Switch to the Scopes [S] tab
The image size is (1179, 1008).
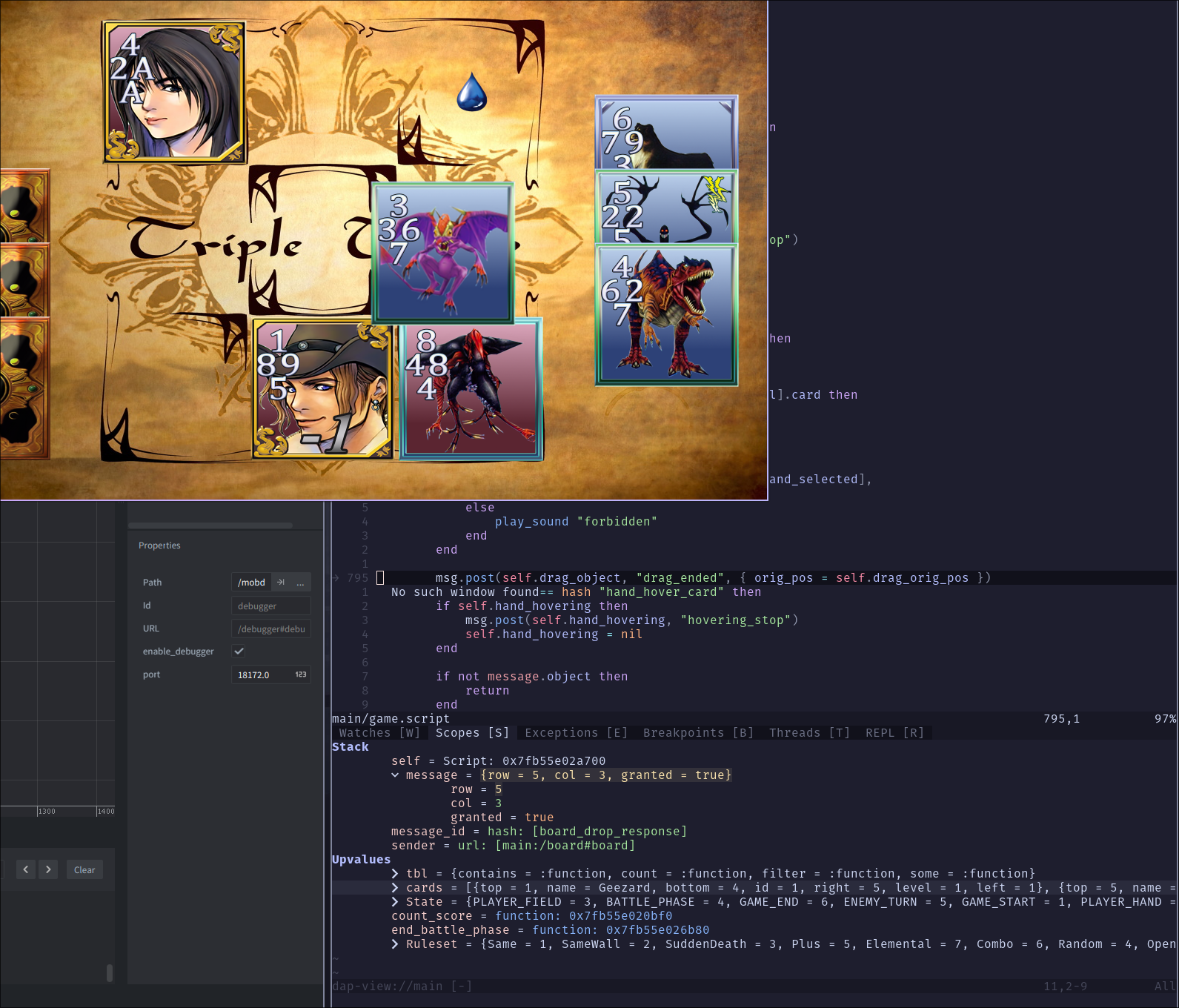pyautogui.click(x=472, y=733)
